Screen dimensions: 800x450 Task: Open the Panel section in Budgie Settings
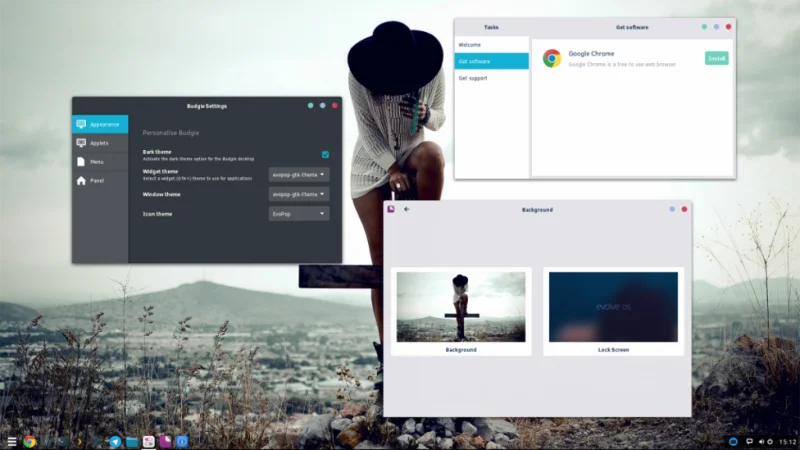(100, 181)
